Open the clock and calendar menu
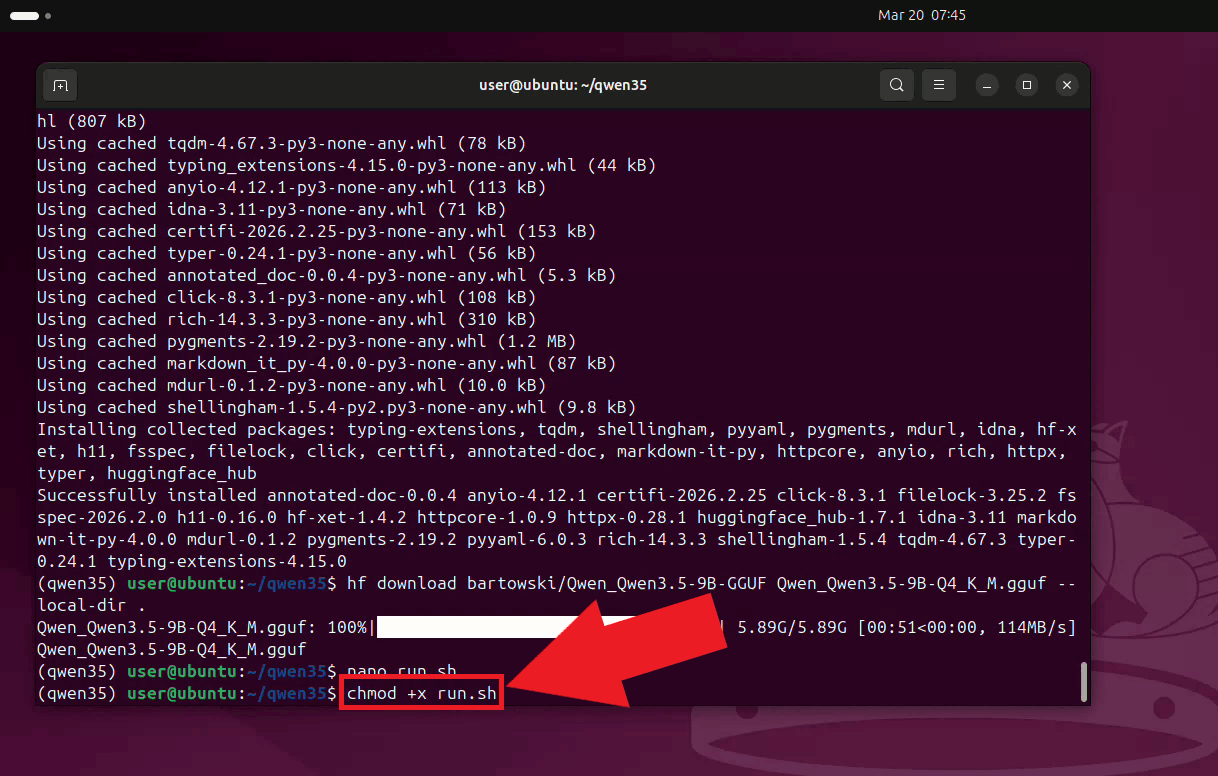Screen dimensions: 1218x776 [x=921, y=15]
